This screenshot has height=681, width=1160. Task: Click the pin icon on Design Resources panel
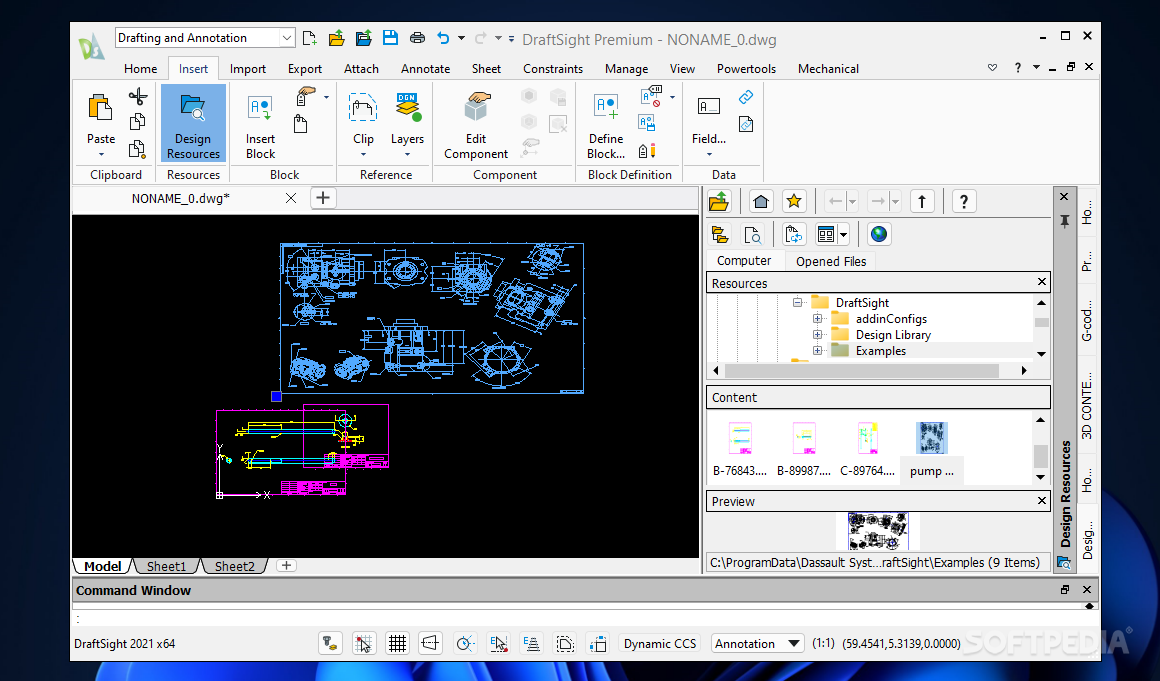pyautogui.click(x=1064, y=221)
